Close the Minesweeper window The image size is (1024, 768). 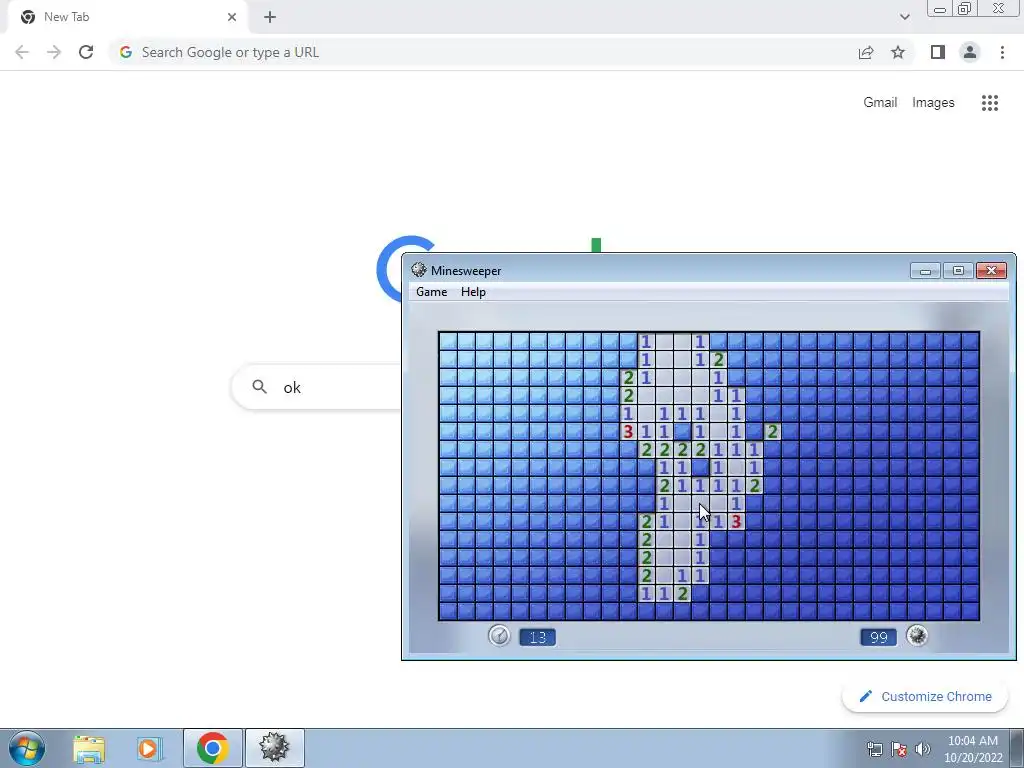[991, 271]
